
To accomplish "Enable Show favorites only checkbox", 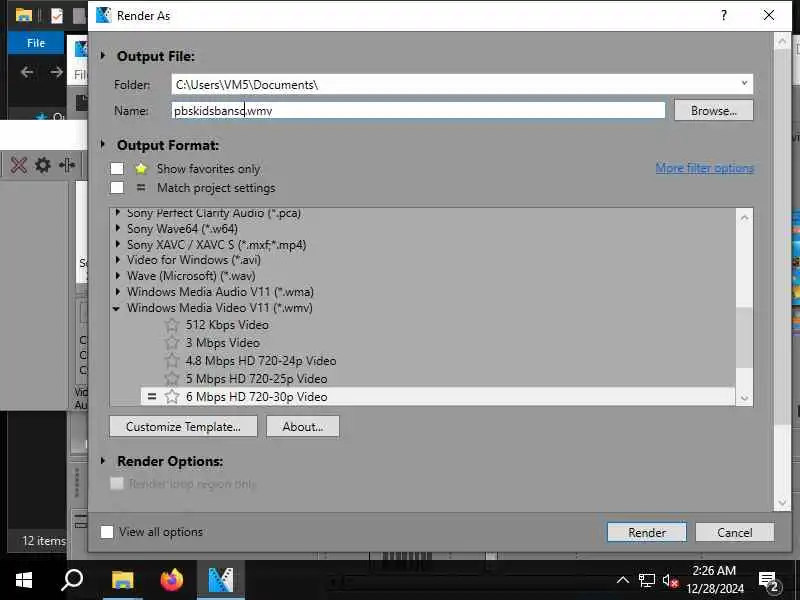I will [x=117, y=168].
